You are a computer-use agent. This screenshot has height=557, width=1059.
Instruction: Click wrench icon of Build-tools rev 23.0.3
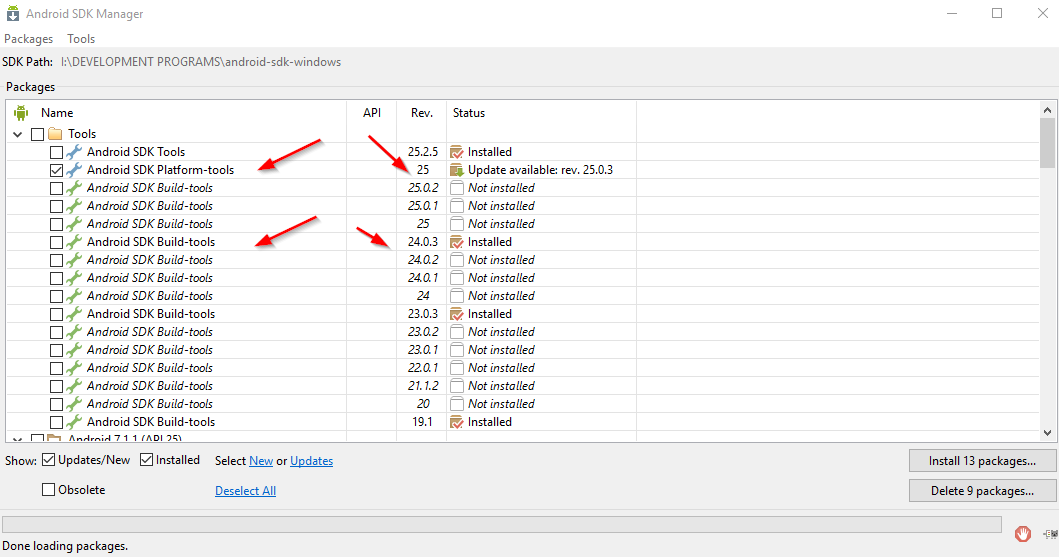point(74,314)
